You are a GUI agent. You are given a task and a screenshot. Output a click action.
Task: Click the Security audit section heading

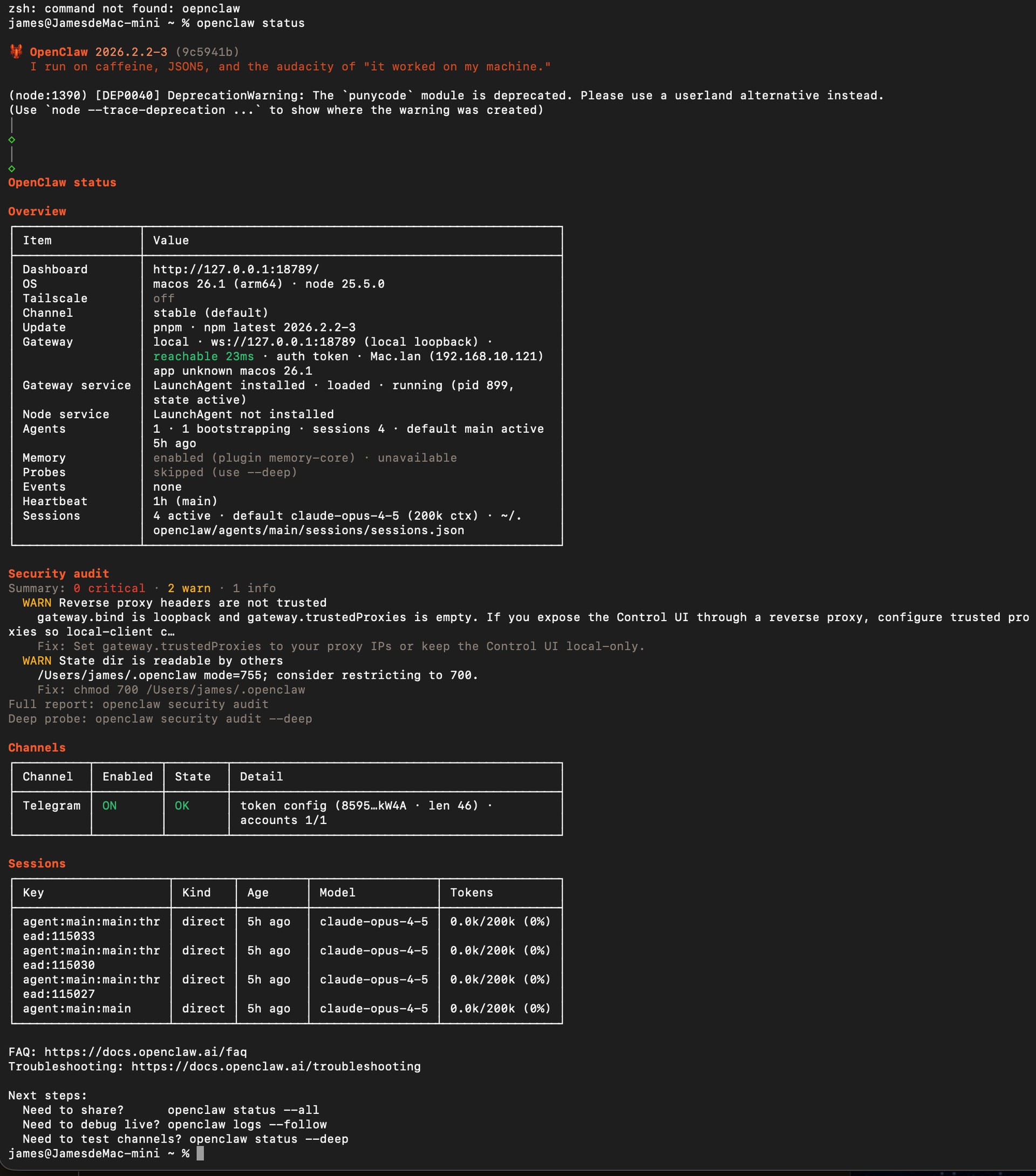tap(58, 574)
